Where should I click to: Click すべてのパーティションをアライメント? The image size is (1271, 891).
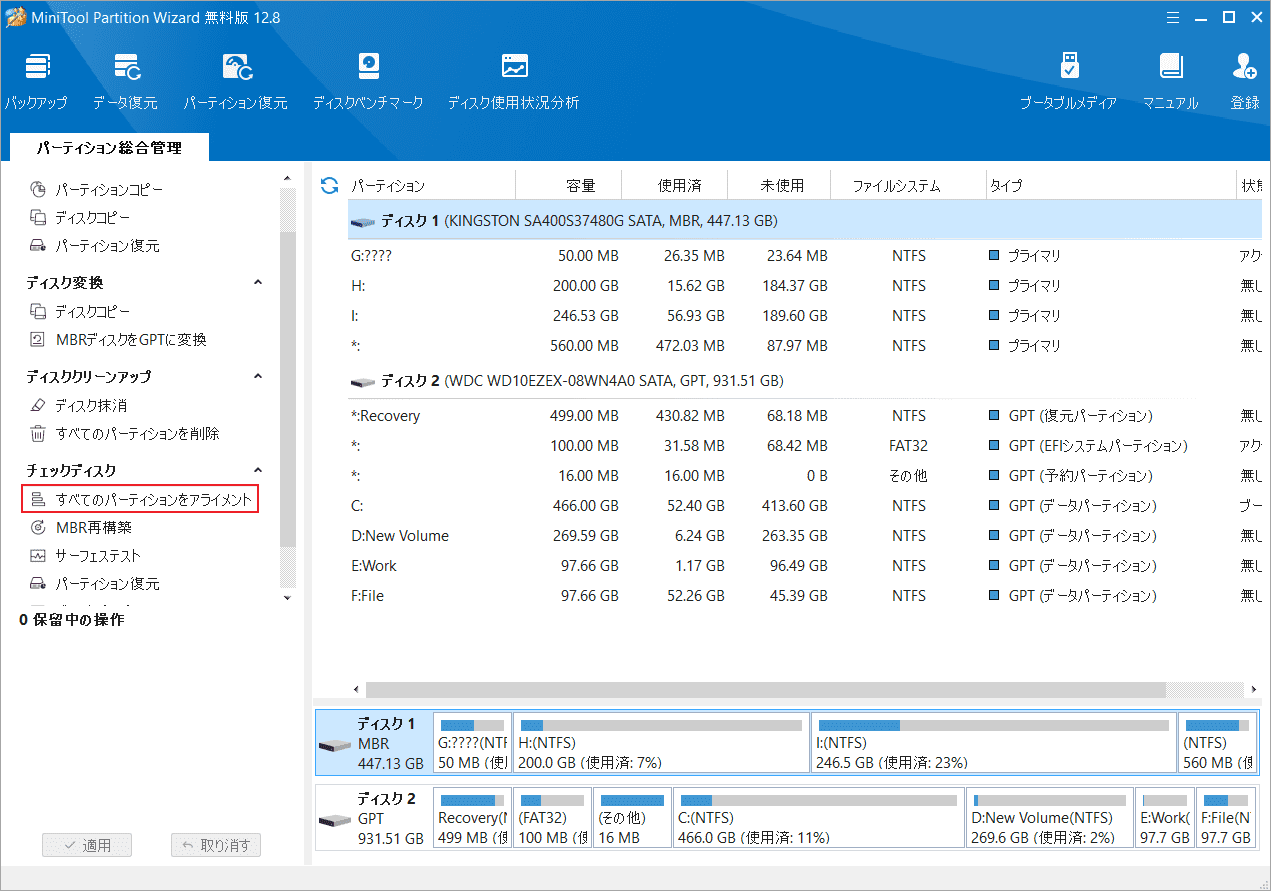pyautogui.click(x=140, y=499)
